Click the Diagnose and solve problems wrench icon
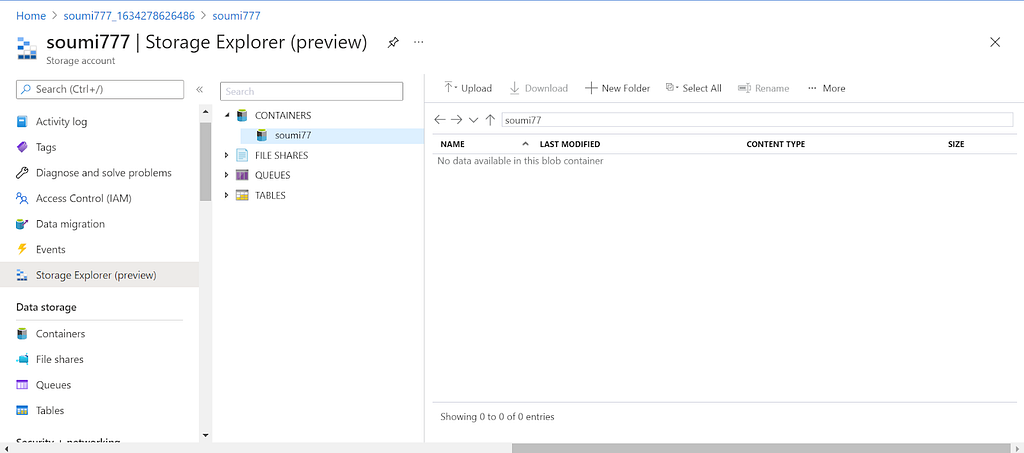This screenshot has height=453, width=1024. click(23, 173)
